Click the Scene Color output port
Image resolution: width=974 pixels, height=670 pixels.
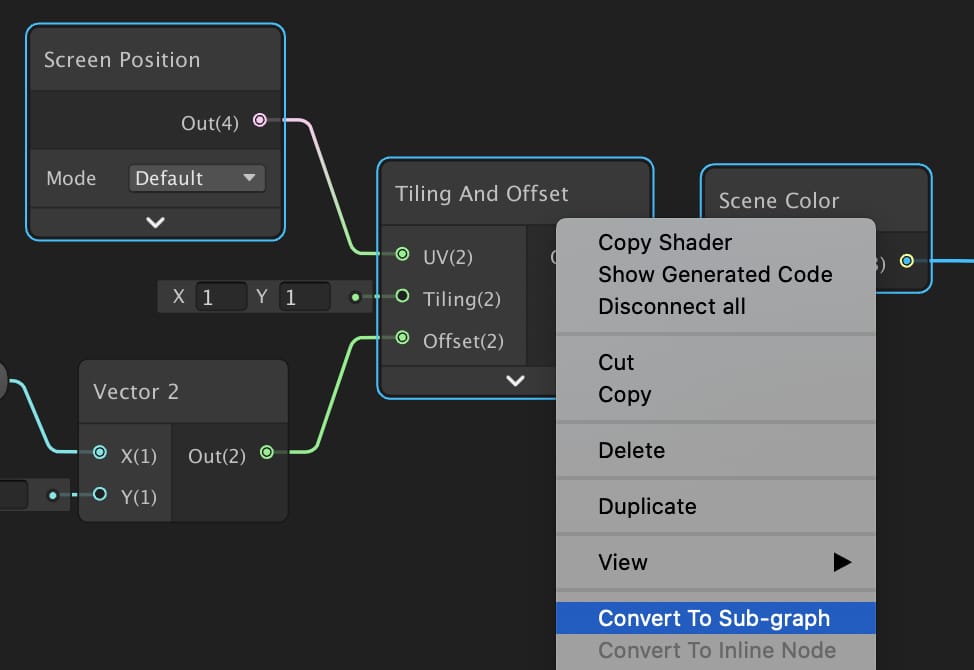906,261
